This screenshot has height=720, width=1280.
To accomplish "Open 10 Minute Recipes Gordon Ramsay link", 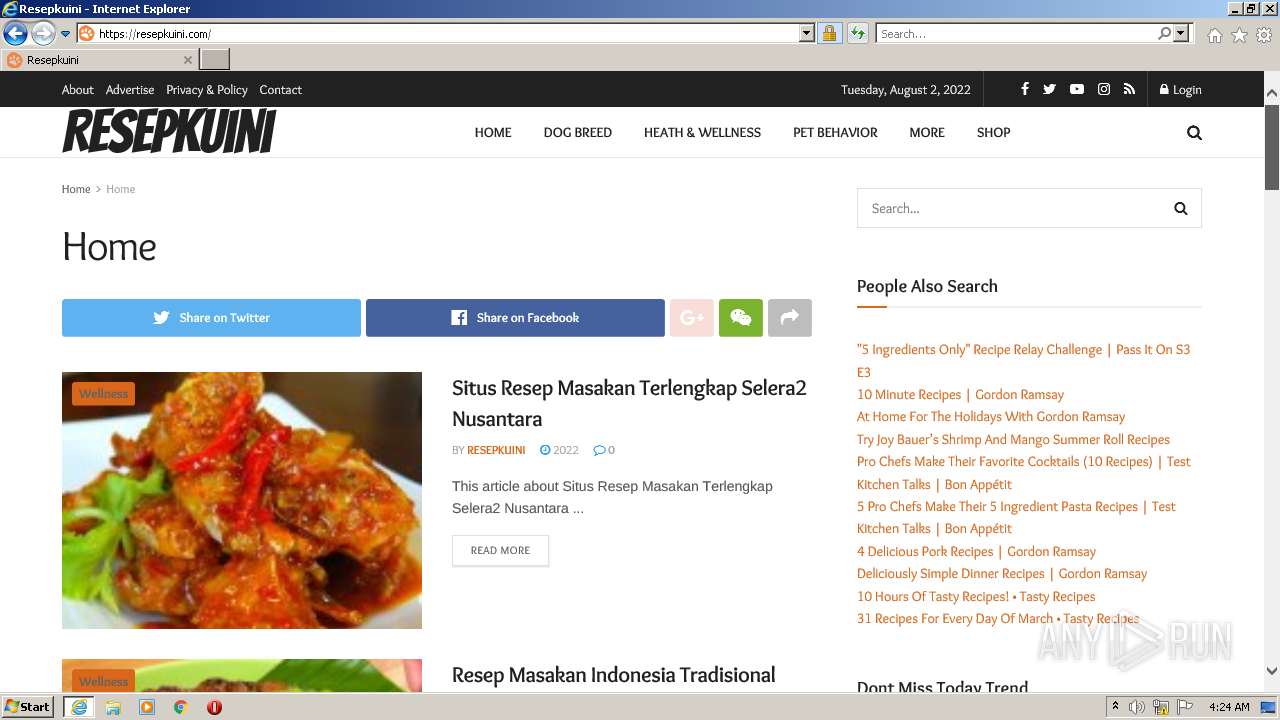I will 960,394.
